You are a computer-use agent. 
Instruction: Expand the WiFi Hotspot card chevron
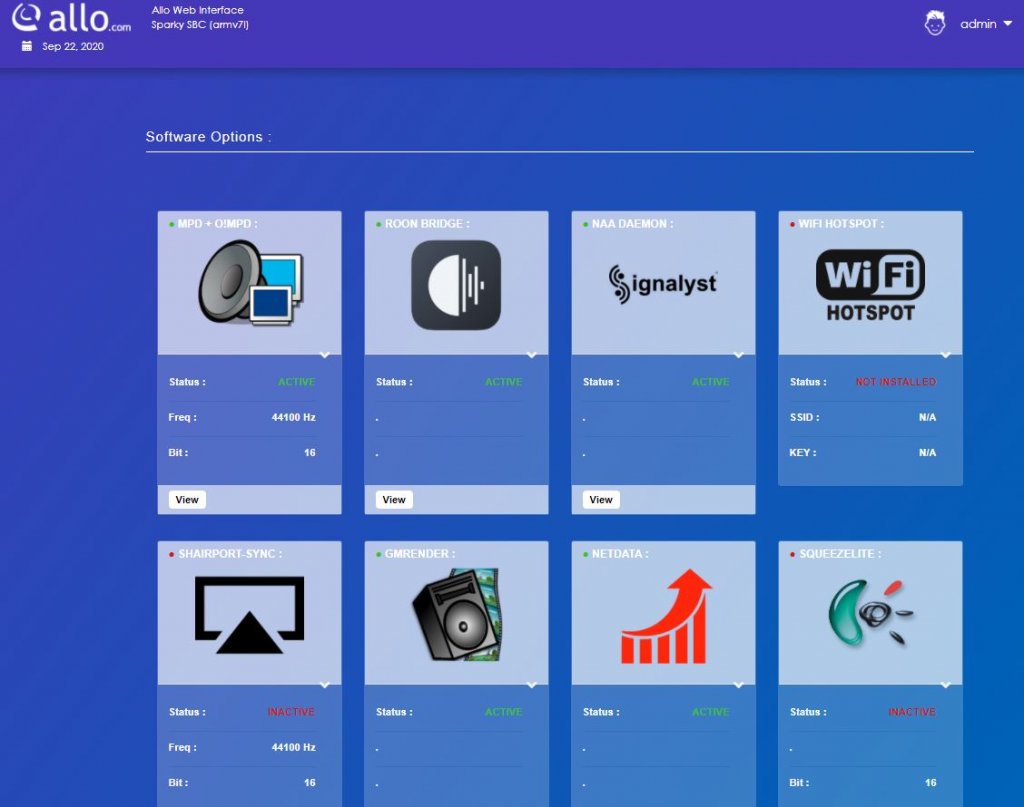click(946, 355)
